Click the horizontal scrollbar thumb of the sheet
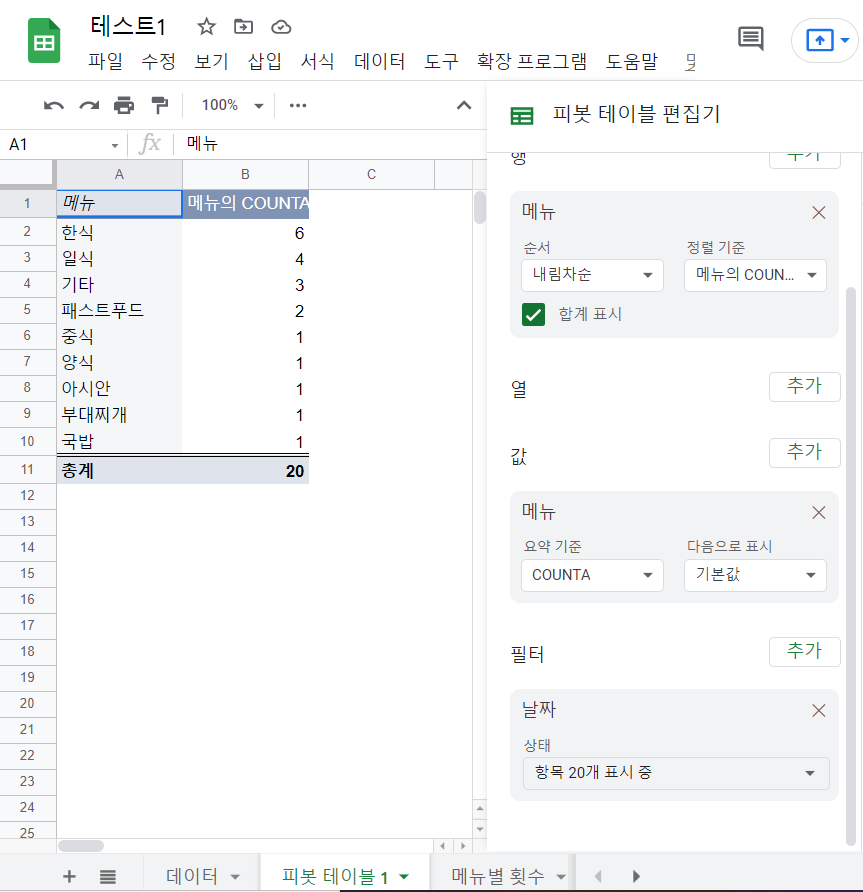The height and width of the screenshot is (892, 863). (81, 846)
